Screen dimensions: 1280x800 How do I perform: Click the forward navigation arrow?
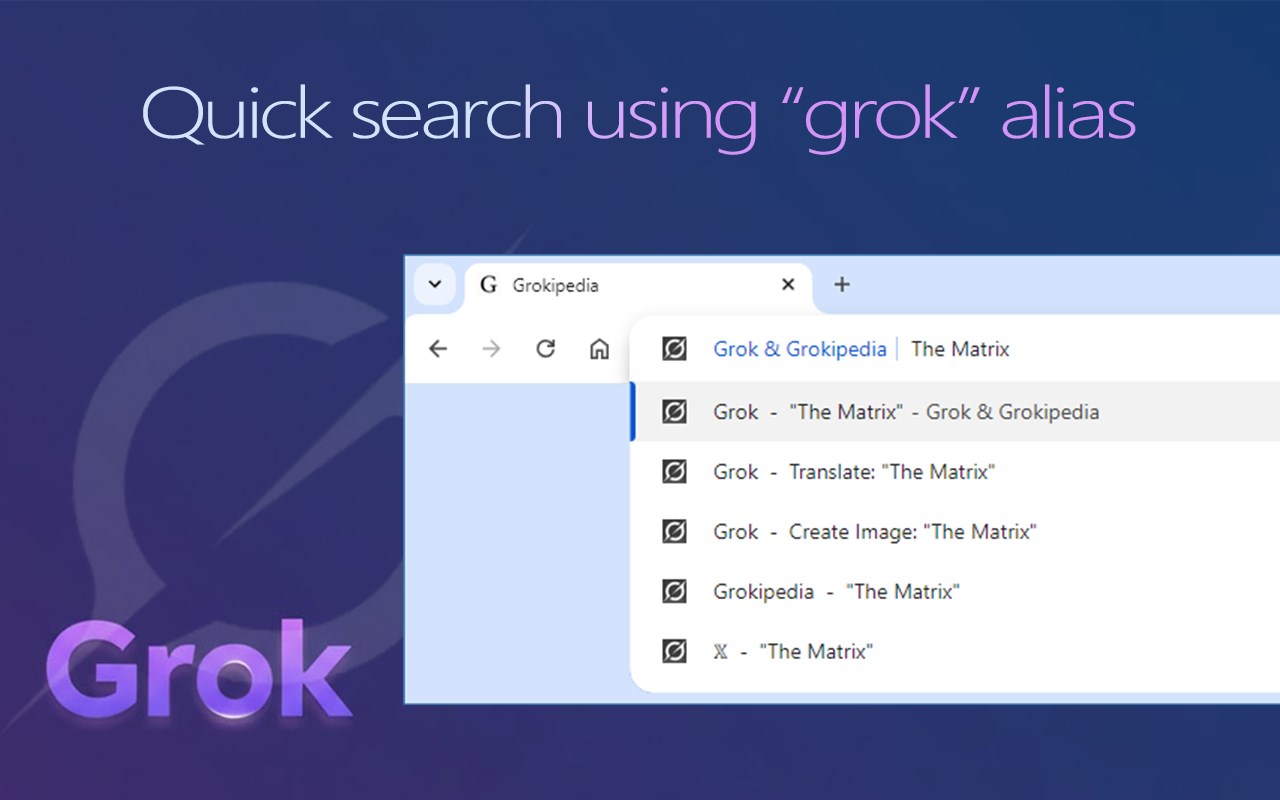[x=491, y=349]
